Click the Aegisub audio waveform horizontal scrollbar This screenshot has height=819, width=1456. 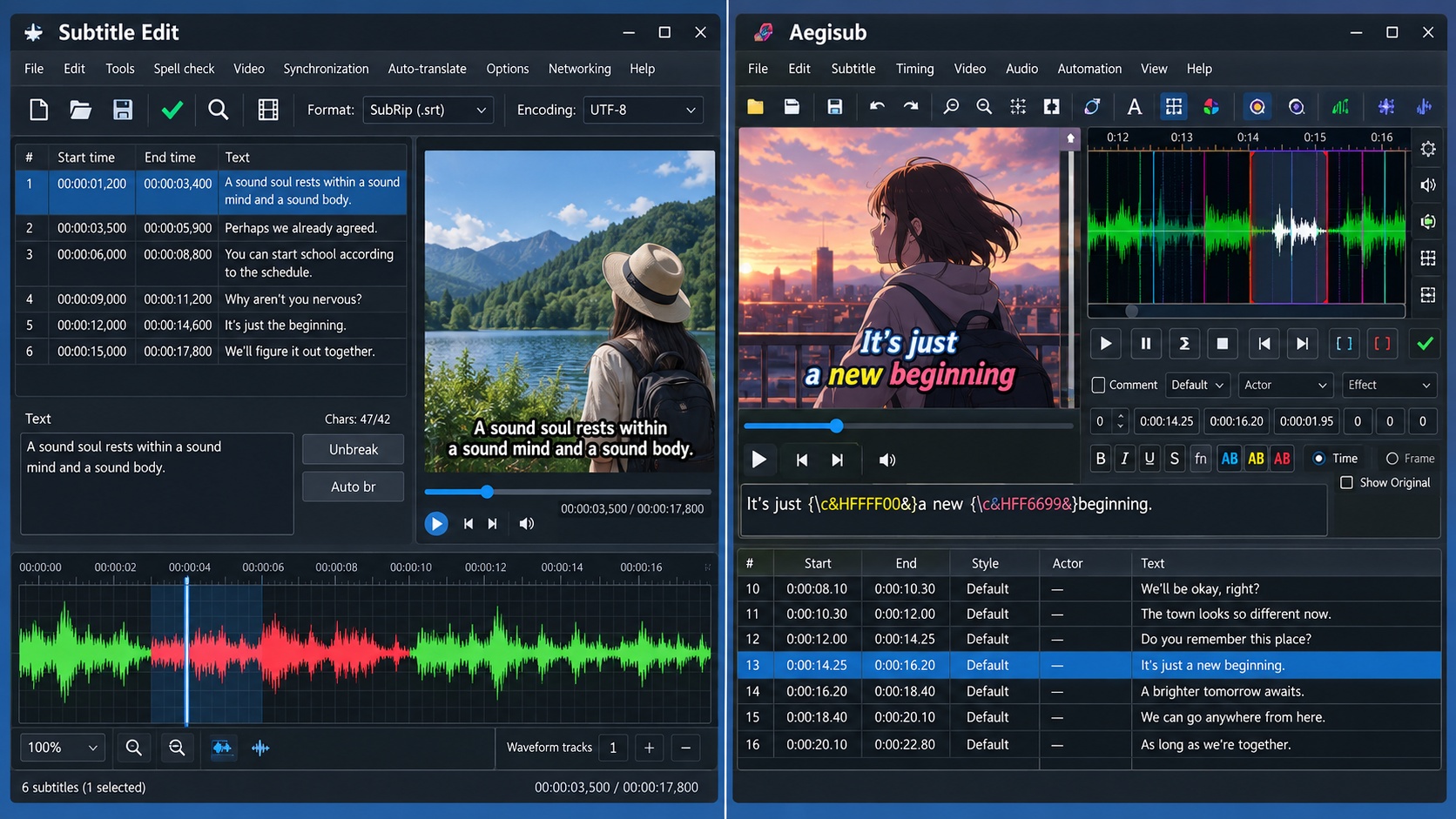tap(1246, 311)
